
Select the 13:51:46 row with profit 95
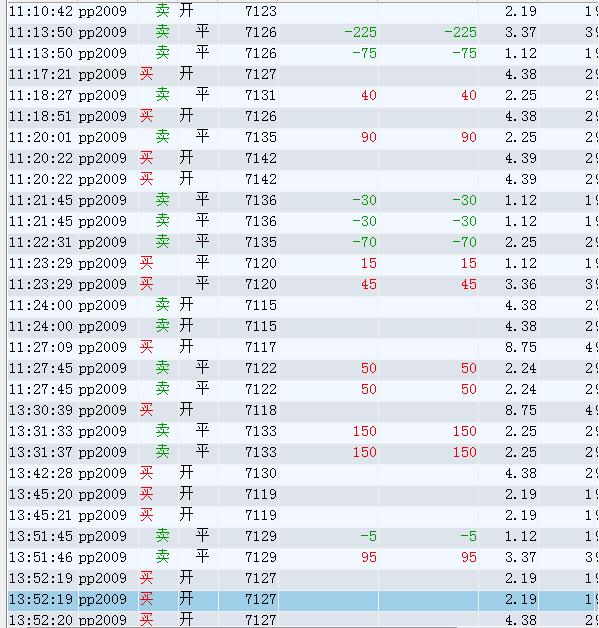303,558
